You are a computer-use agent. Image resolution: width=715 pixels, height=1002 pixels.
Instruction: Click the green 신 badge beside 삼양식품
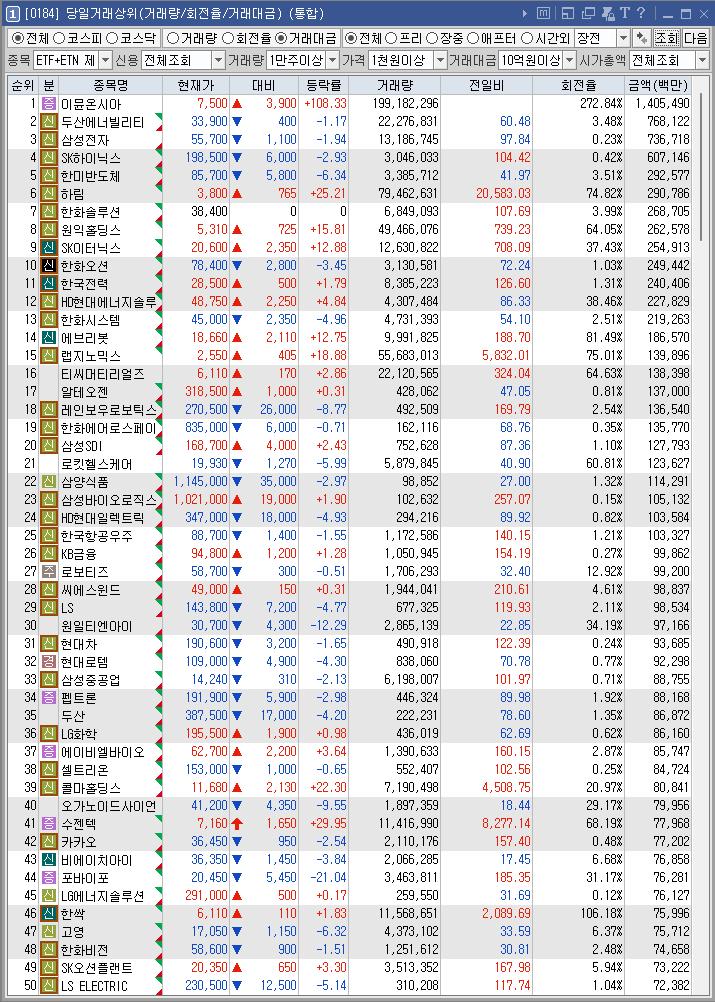click(x=49, y=481)
